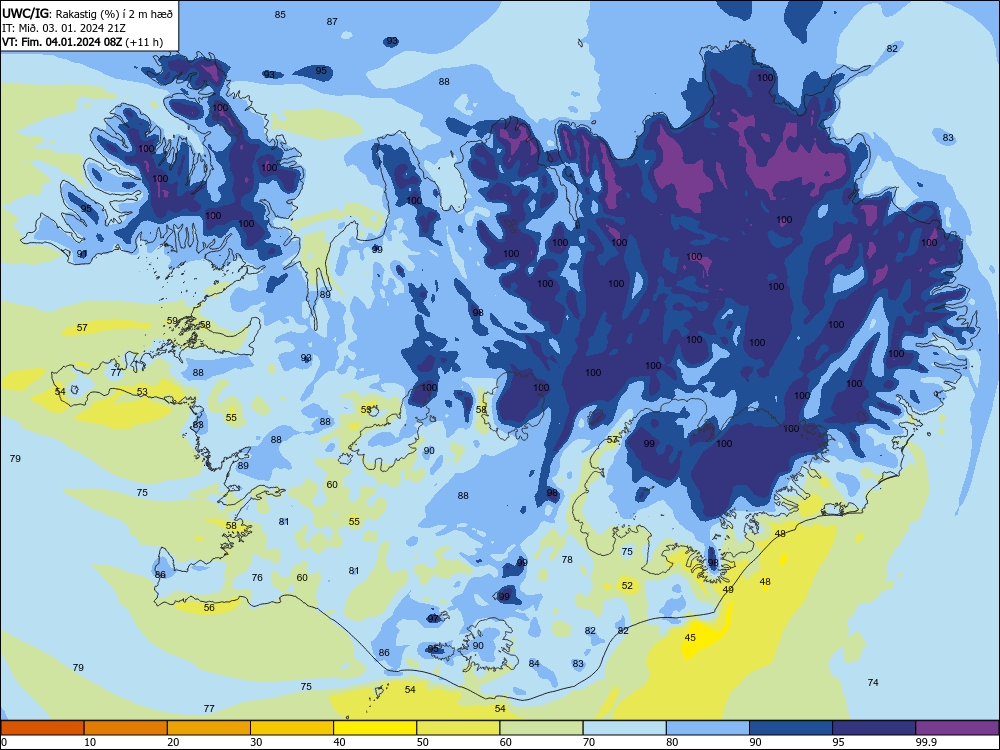Click the dark orange 0–10 legend swatch

[x=42, y=728]
